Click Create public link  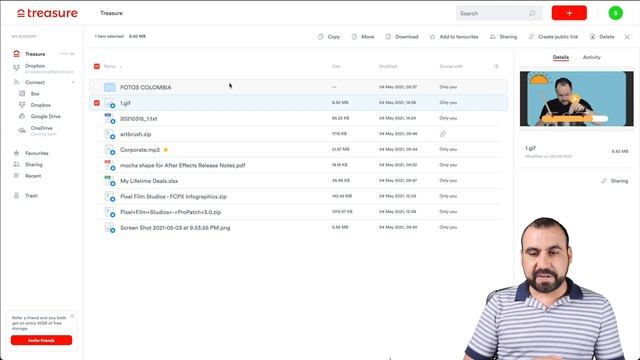coord(553,37)
